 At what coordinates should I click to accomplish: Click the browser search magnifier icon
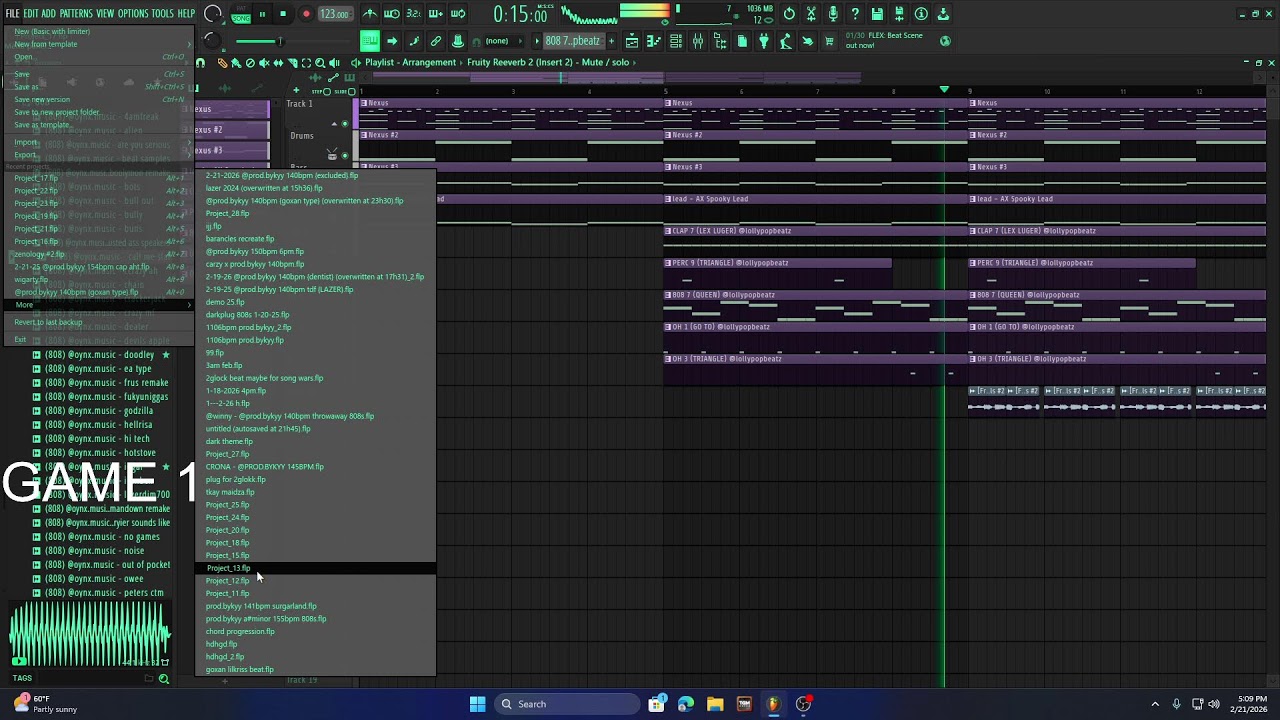164,679
